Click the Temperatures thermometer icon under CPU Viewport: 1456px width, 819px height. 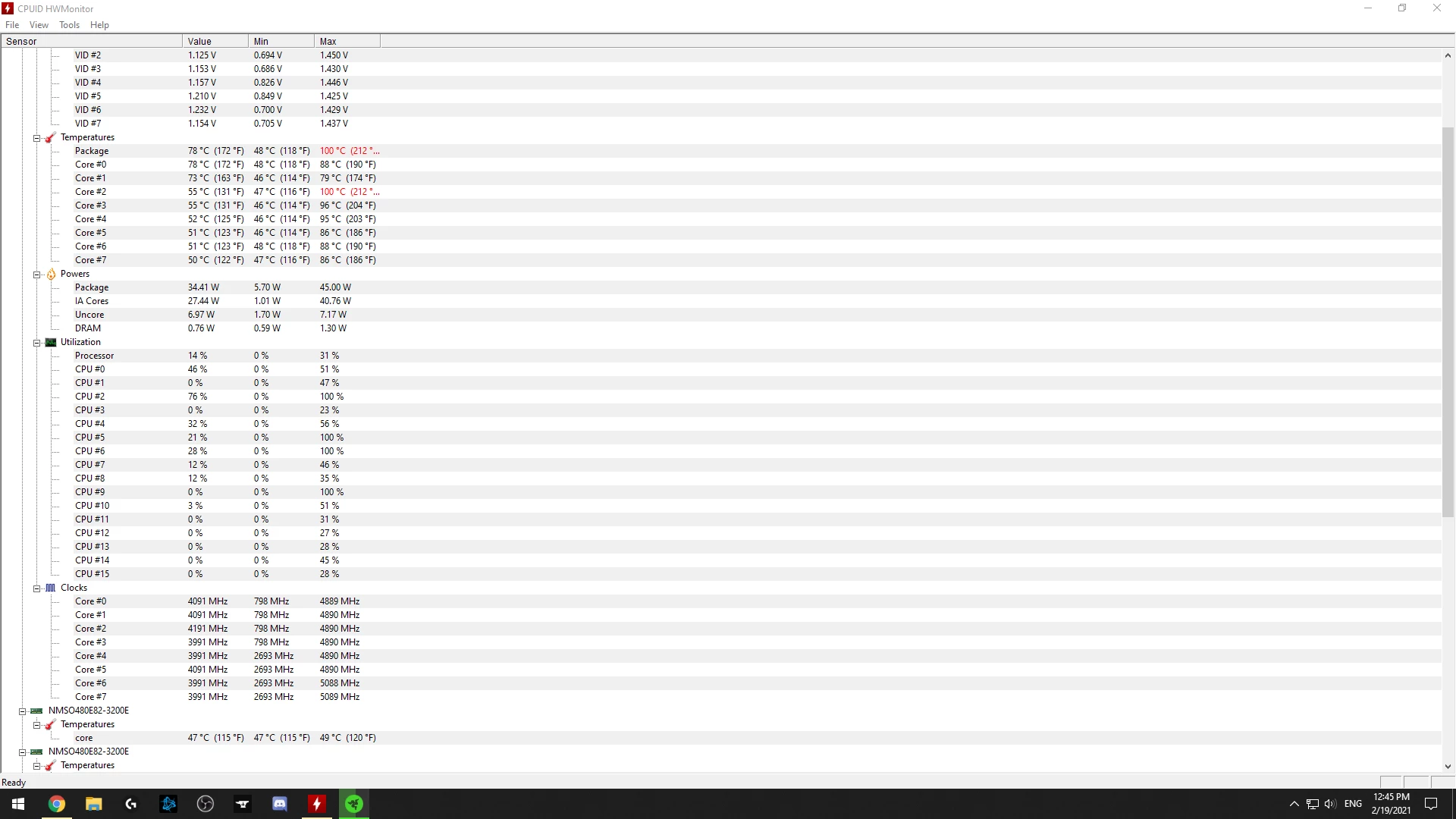click(51, 138)
